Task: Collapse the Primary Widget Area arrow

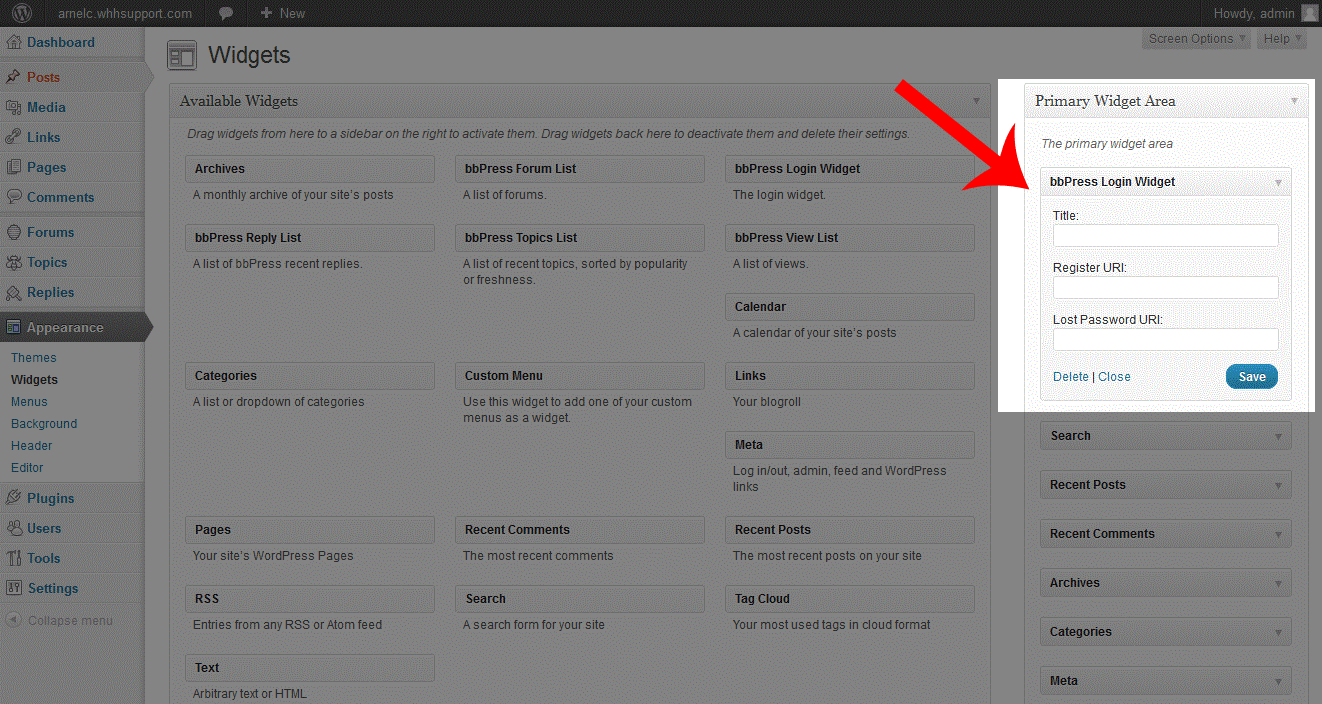Action: 1294,101
